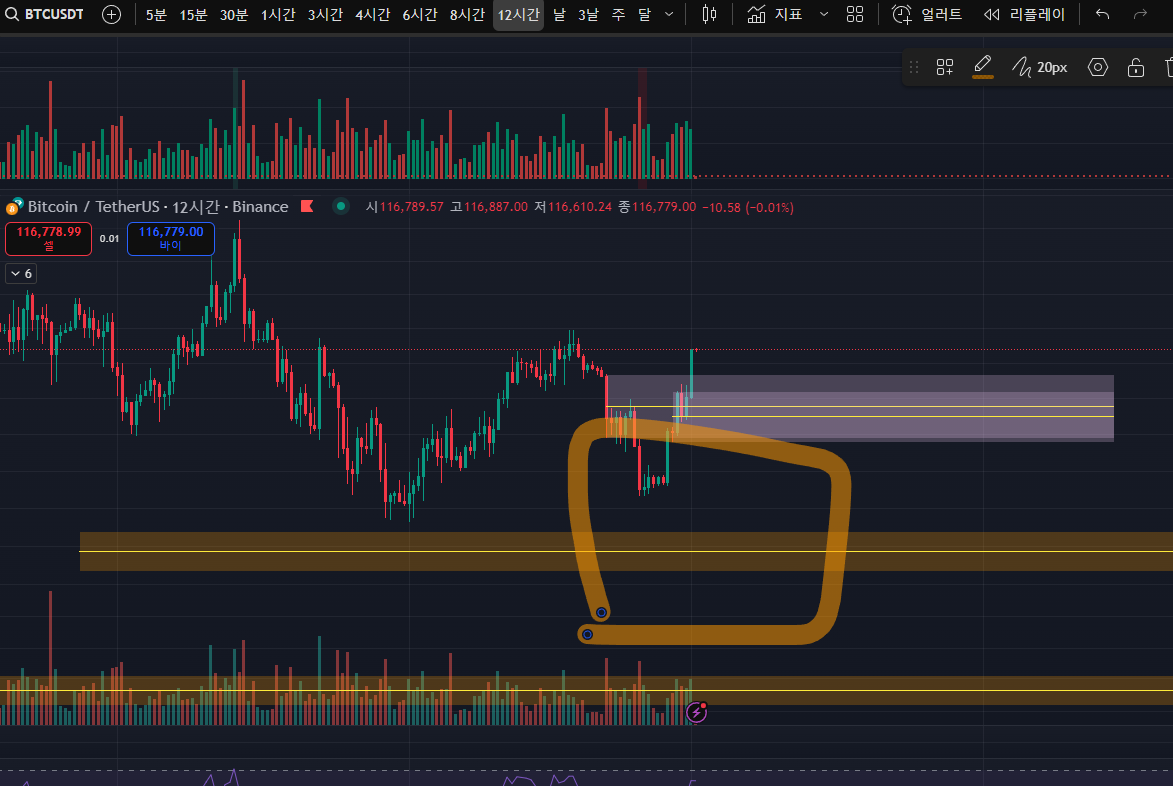Screen dimensions: 1173x786
Task: Choose the 8시간 interval
Action: pyautogui.click(x=467, y=14)
